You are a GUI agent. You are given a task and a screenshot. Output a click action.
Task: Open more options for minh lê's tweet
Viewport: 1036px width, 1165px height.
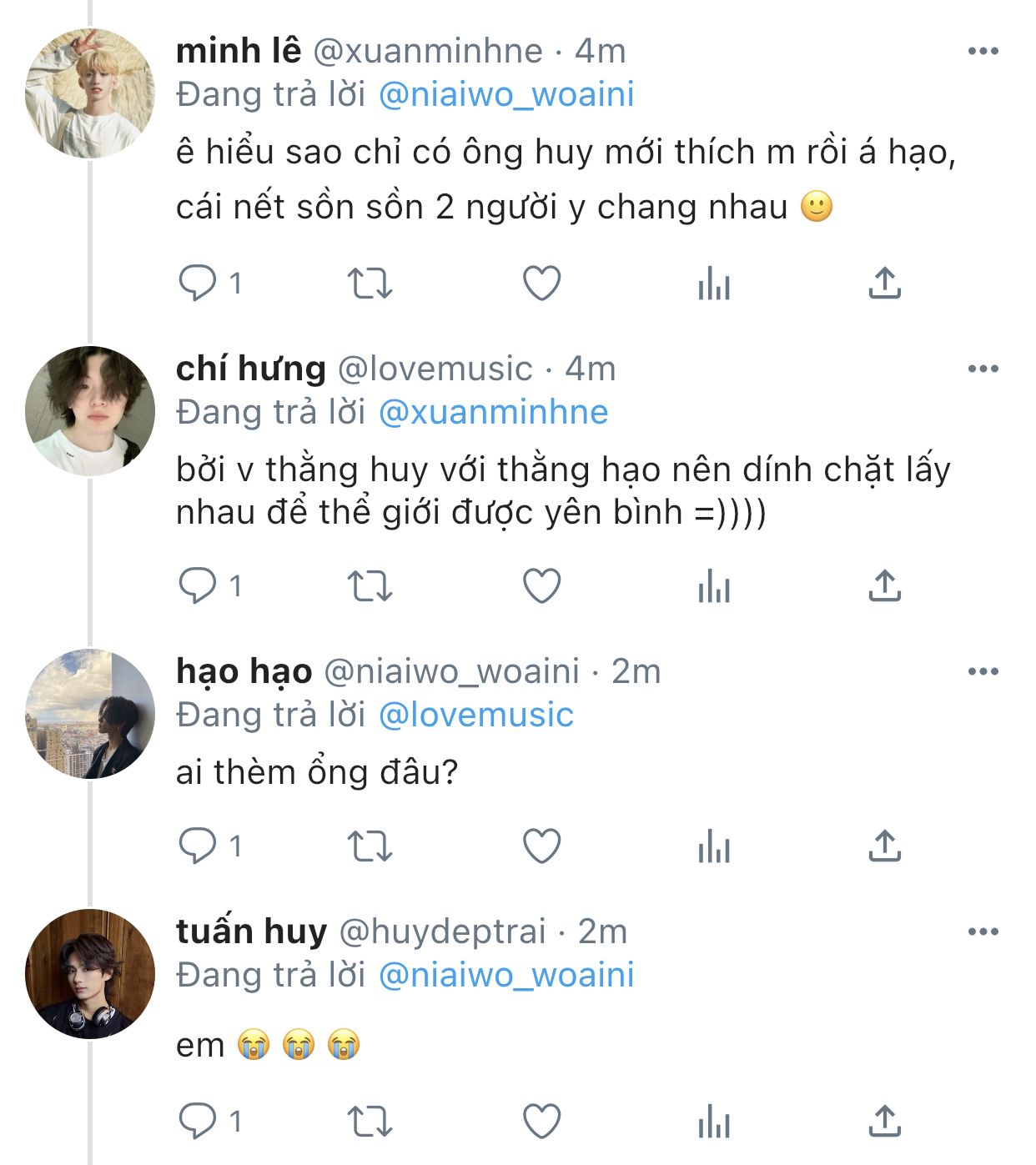point(983,52)
